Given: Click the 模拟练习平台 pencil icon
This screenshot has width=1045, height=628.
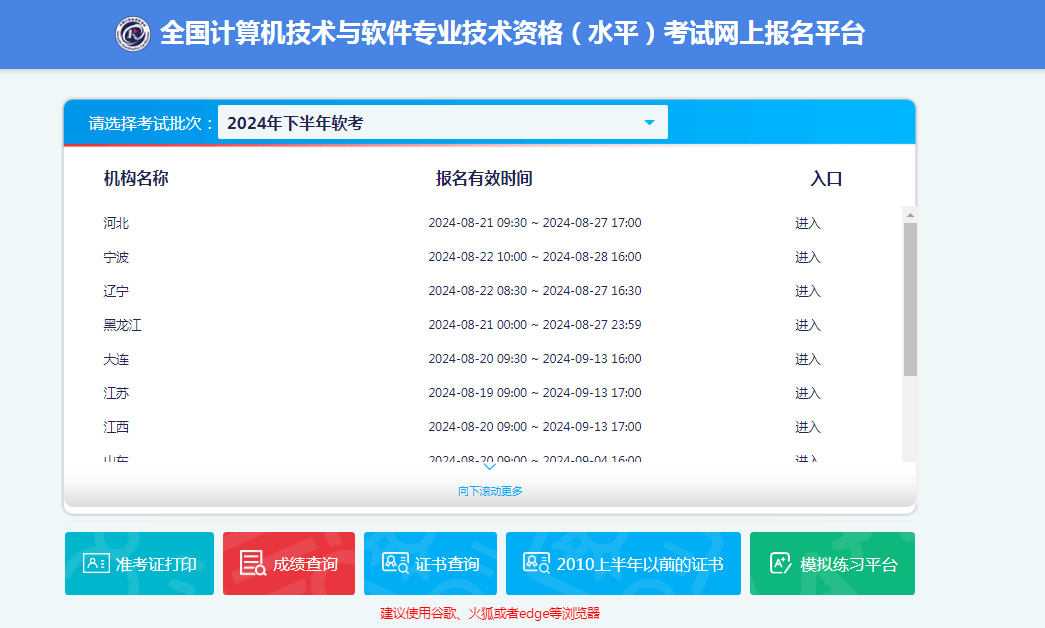Looking at the screenshot, I should tap(779, 563).
